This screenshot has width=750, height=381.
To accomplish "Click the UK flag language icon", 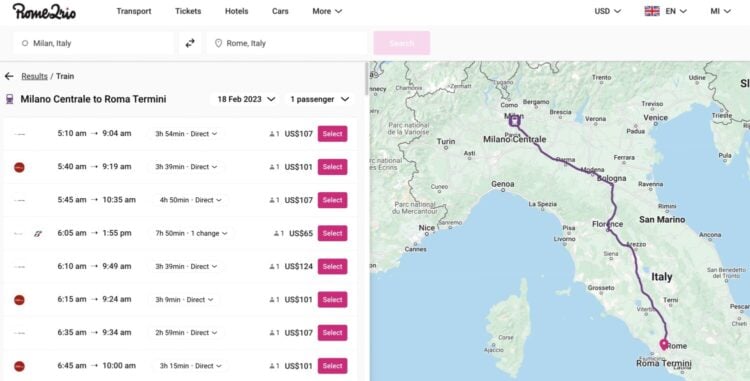I will (651, 11).
